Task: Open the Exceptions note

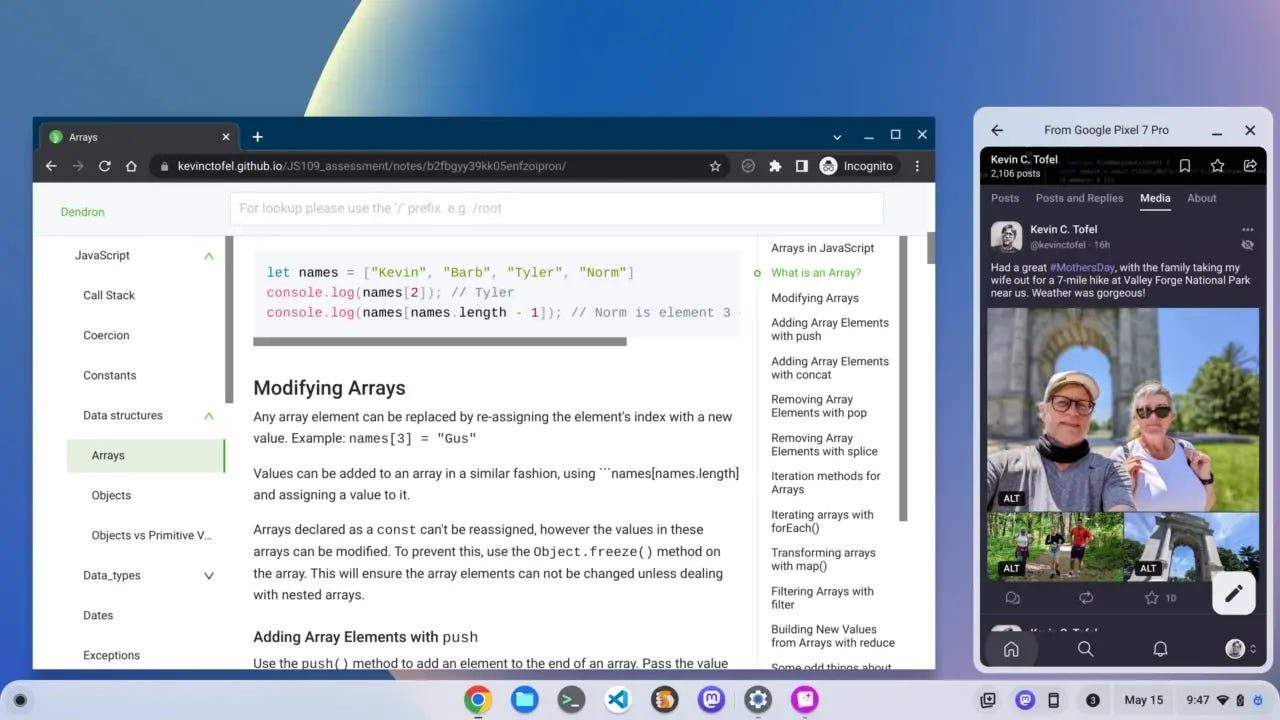Action: pos(111,655)
